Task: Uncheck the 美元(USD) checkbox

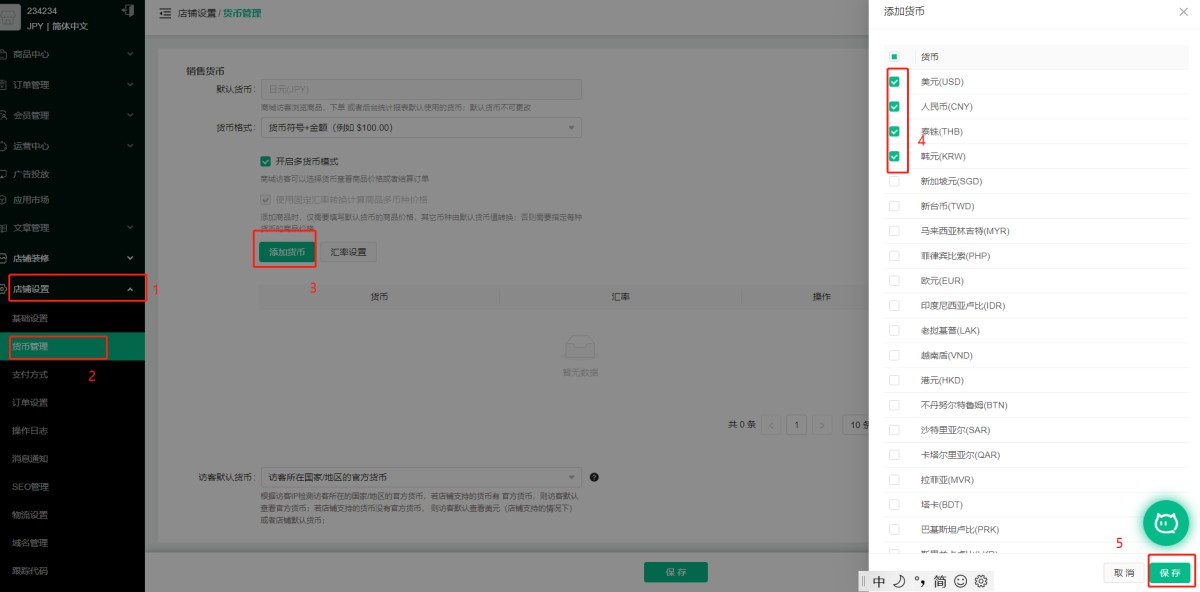Action: (x=894, y=82)
